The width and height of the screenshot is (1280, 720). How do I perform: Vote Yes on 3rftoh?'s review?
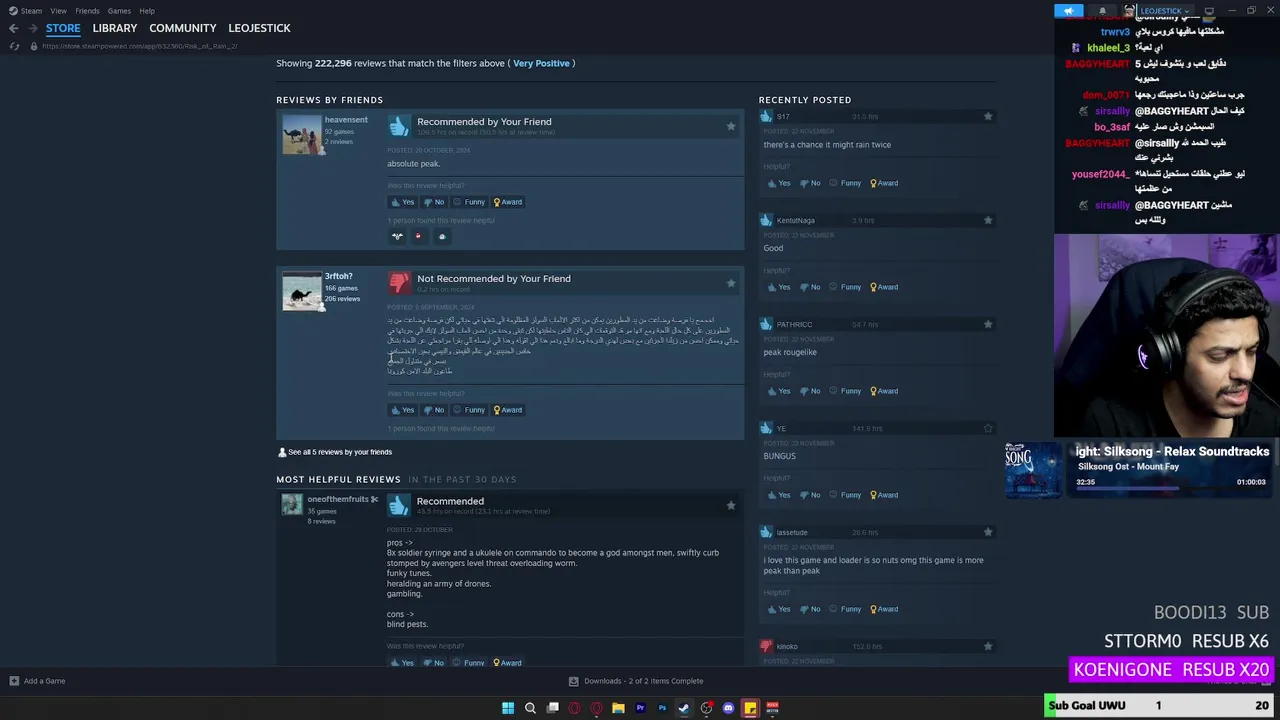pos(402,410)
